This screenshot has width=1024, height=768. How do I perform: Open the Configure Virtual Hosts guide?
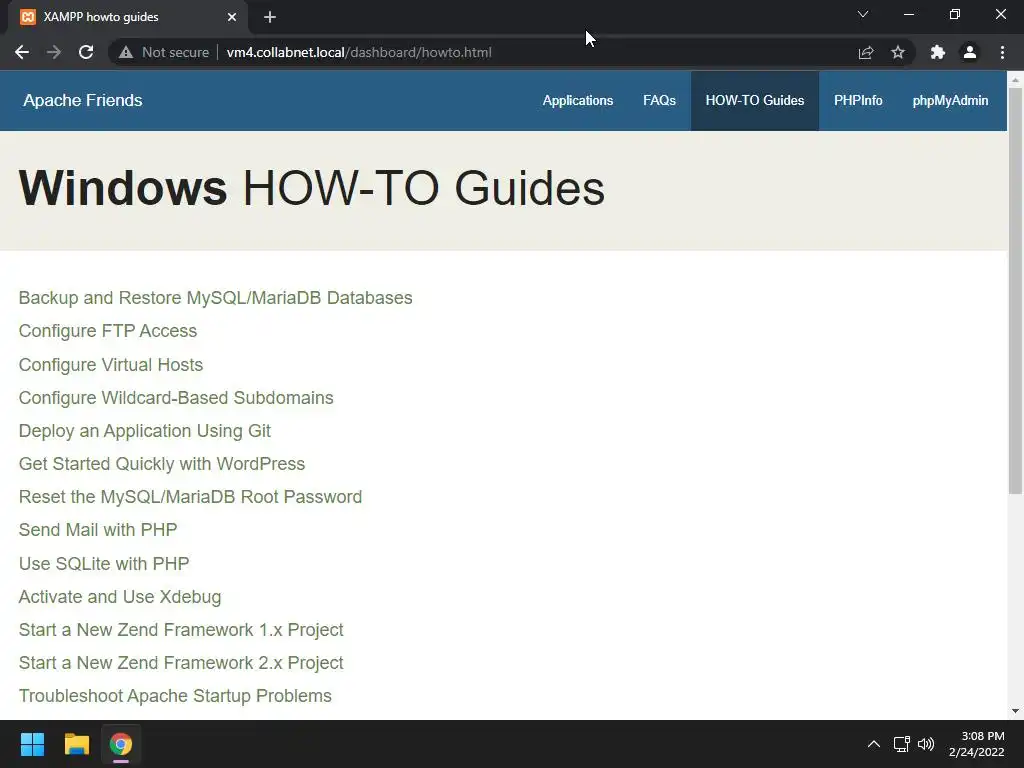(111, 364)
